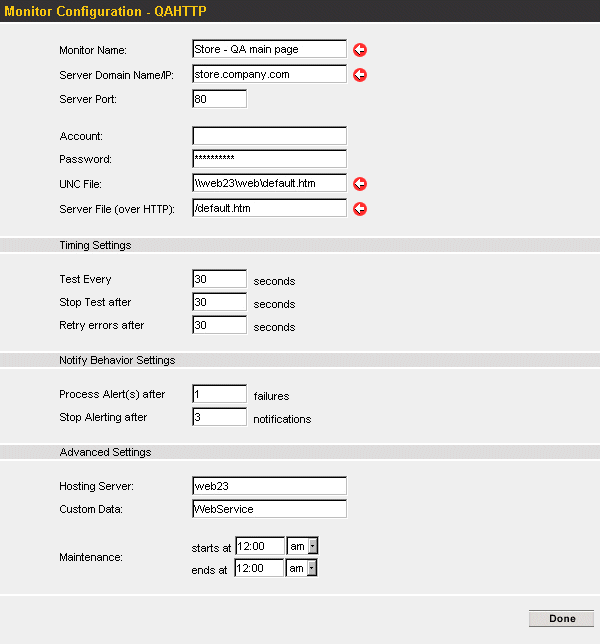Click the empty Account field
The width and height of the screenshot is (600, 644).
269,136
